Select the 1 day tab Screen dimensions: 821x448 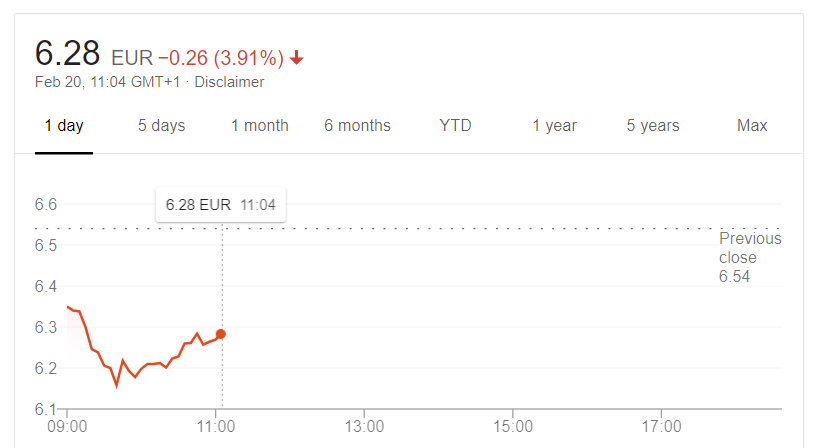pyautogui.click(x=64, y=126)
